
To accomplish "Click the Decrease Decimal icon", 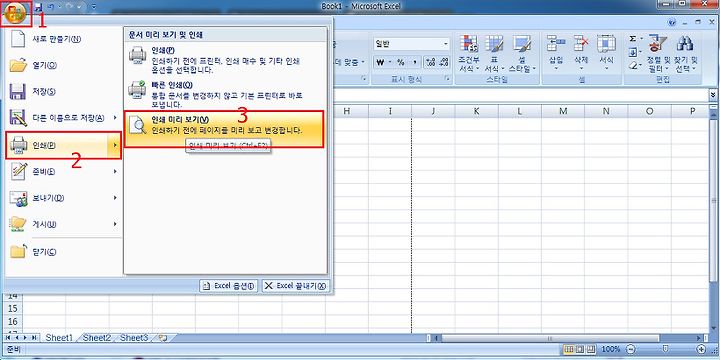I will point(444,62).
